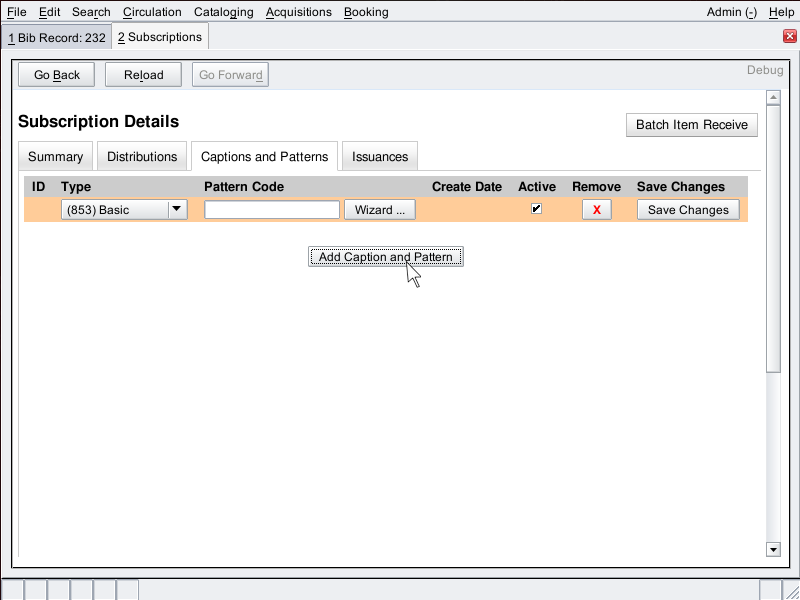The width and height of the screenshot is (800, 600).
Task: Switch to the Distributions tab
Action: [142, 157]
